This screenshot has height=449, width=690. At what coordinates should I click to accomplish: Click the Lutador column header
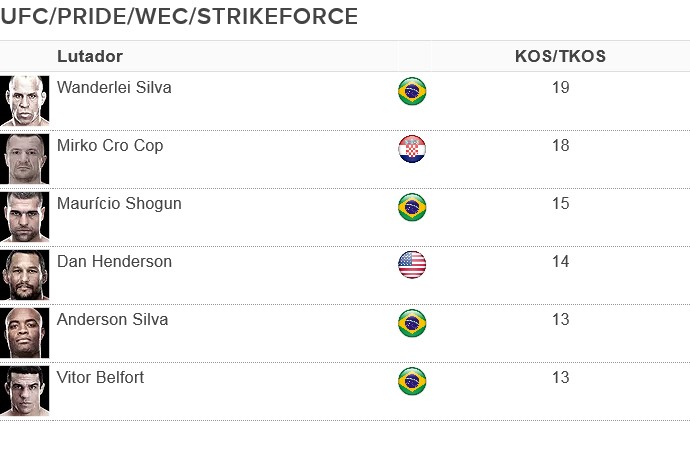coord(90,56)
